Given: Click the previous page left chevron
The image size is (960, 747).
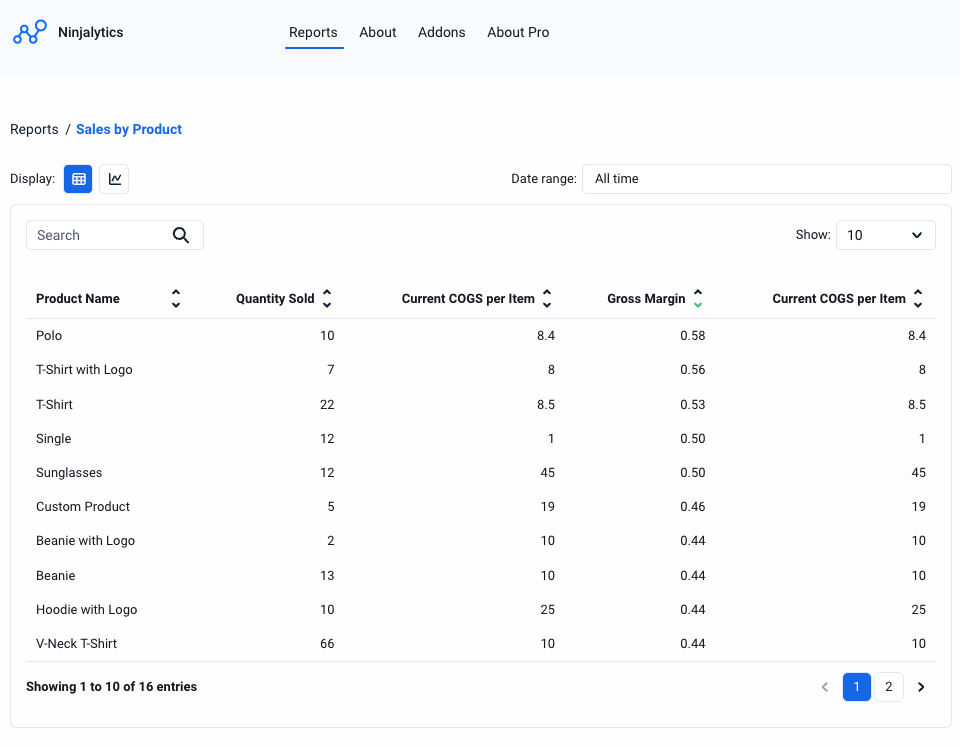Looking at the screenshot, I should point(824,687).
